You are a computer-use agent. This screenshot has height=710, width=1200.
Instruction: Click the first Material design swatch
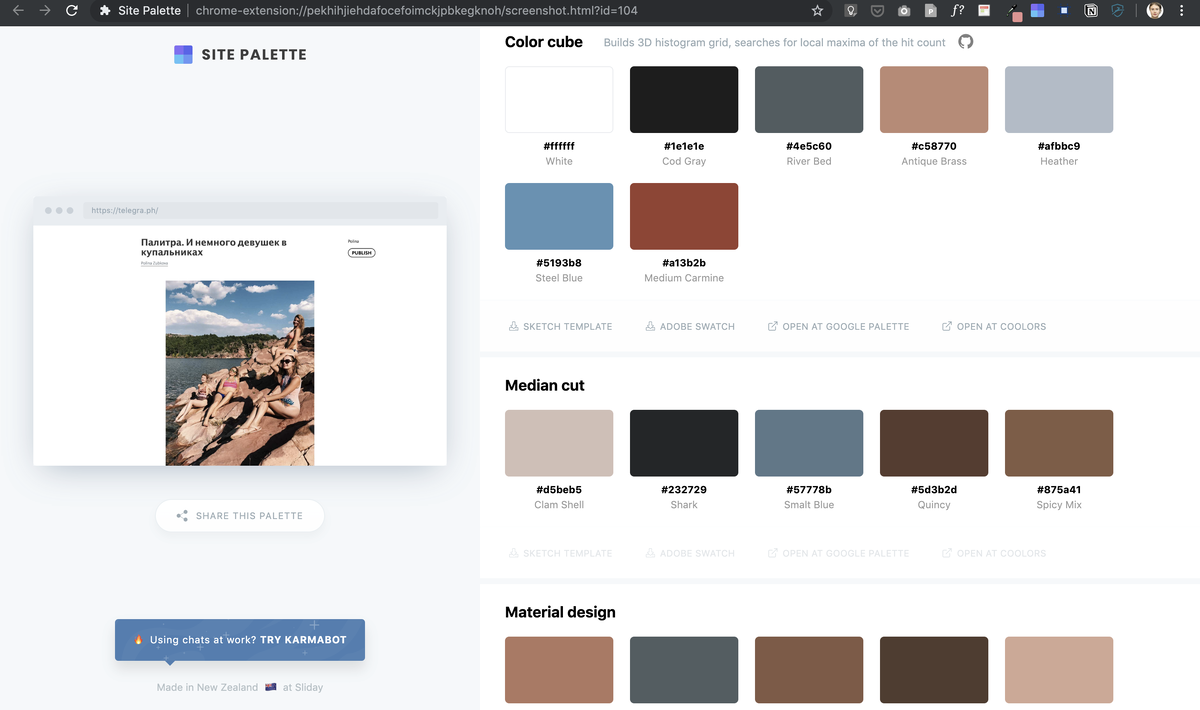coord(559,670)
